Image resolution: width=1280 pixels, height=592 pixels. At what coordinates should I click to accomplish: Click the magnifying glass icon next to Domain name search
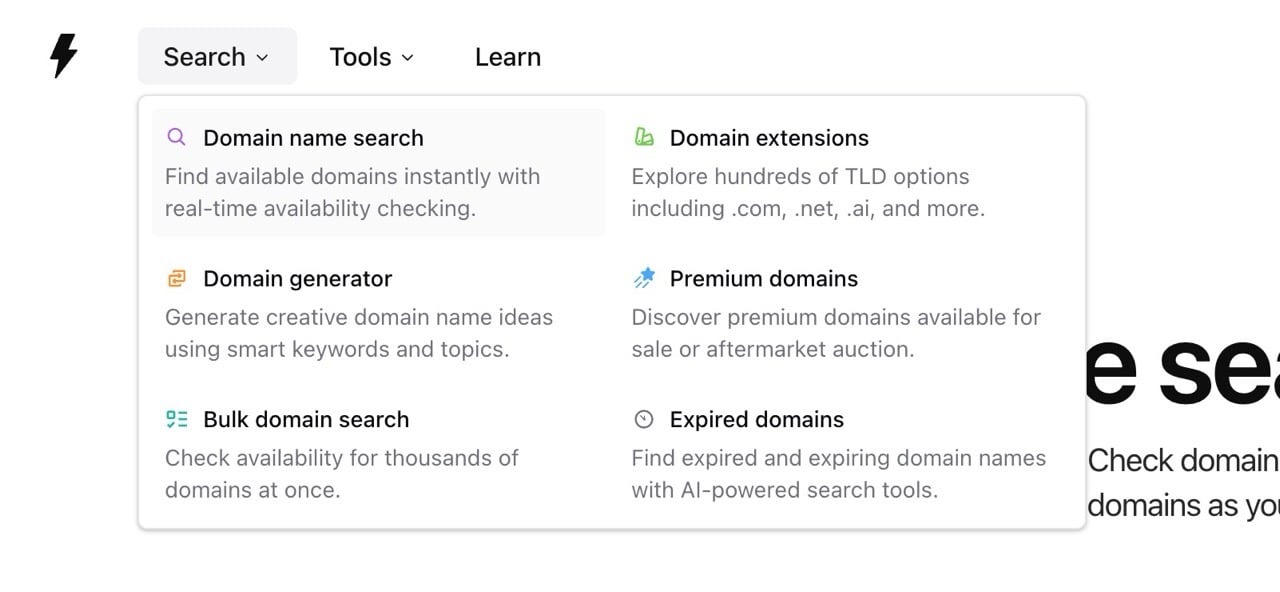click(177, 137)
